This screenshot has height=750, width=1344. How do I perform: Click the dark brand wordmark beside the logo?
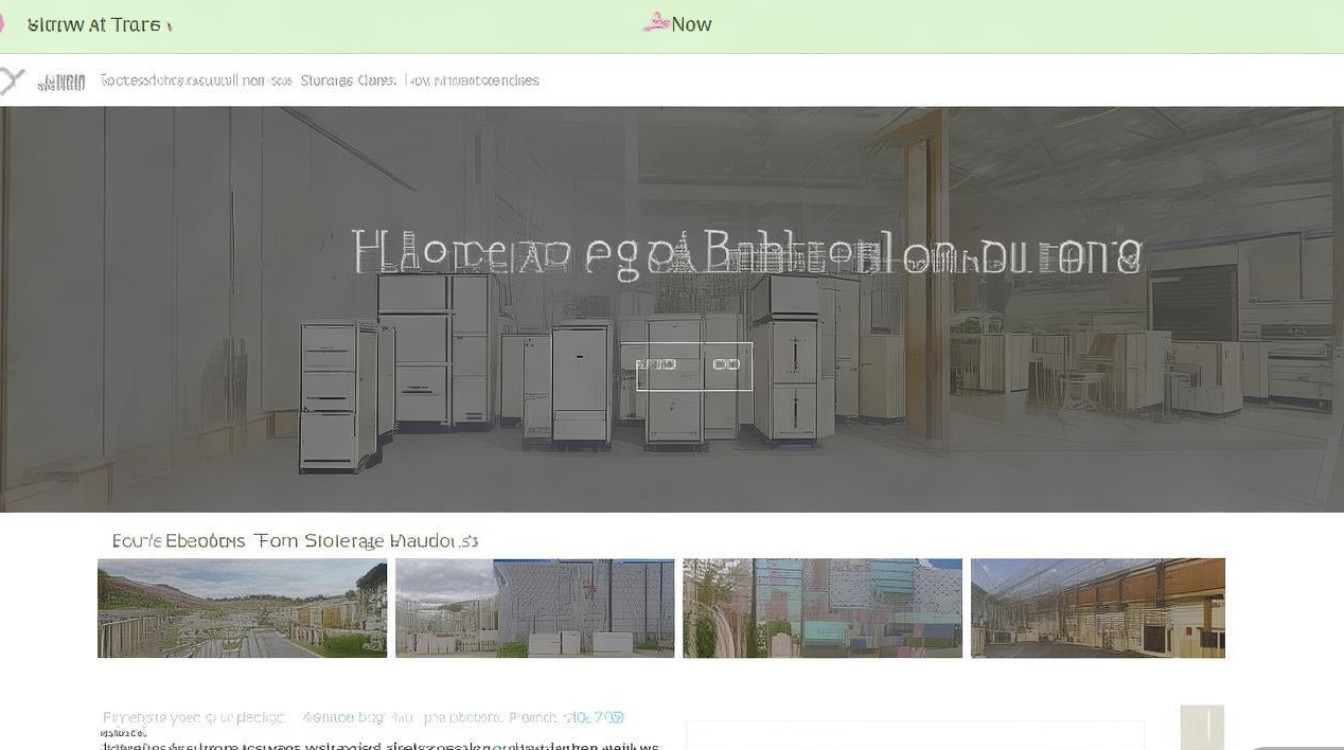[62, 83]
